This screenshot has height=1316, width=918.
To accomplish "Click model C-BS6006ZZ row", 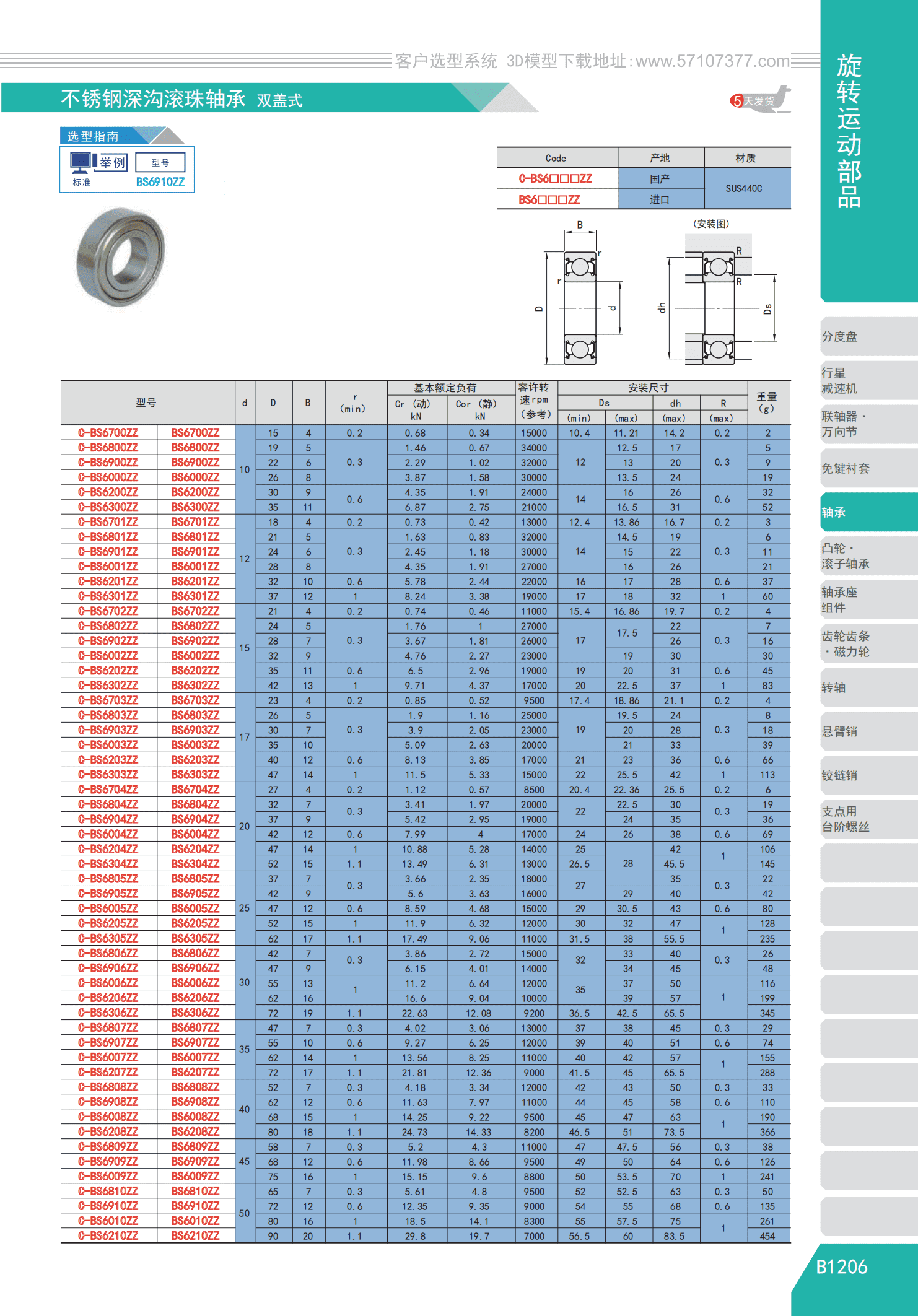I will tap(108, 983).
